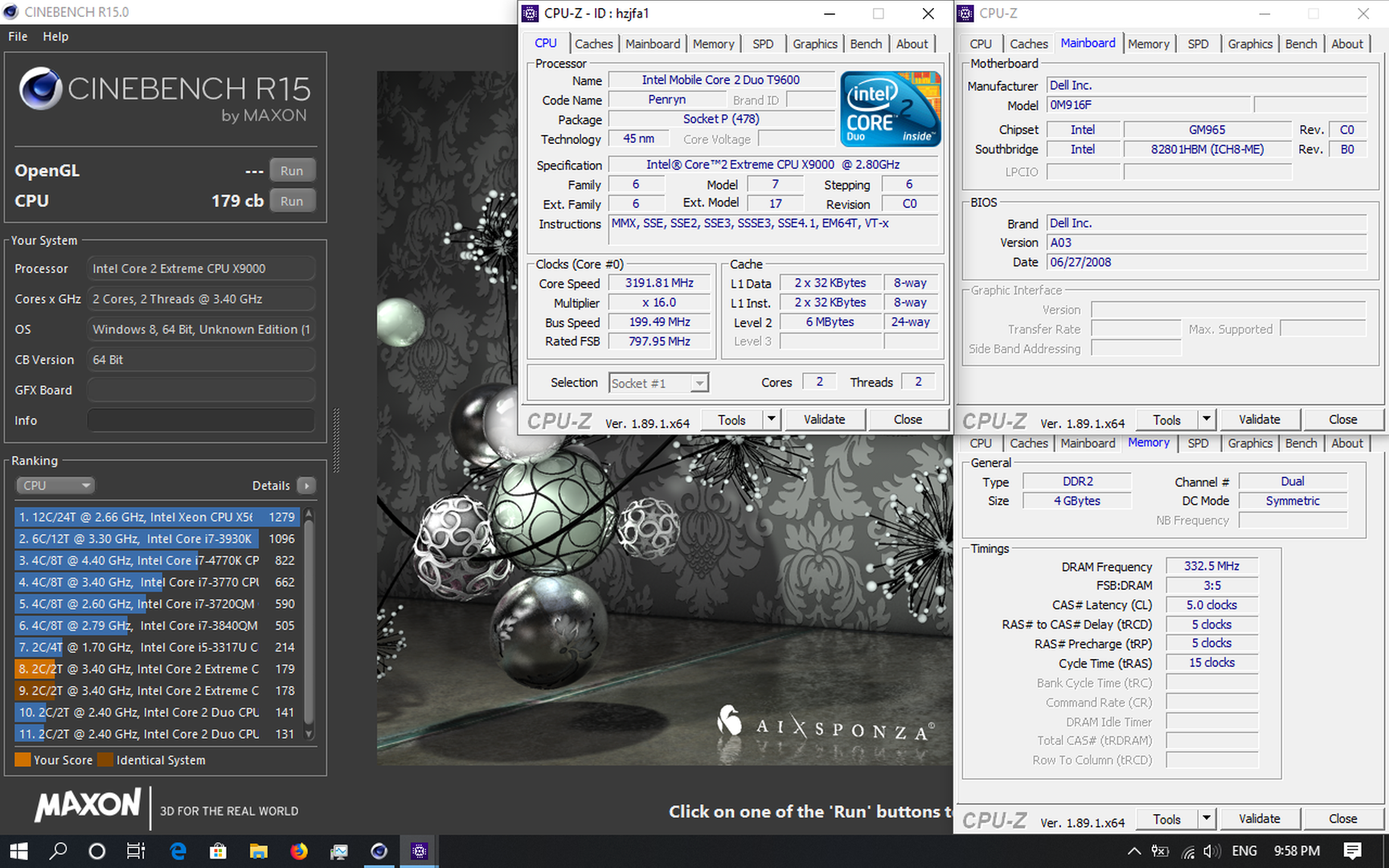
Task: Click CPU-Z hzjfa1 title bar icon
Action: (x=531, y=13)
